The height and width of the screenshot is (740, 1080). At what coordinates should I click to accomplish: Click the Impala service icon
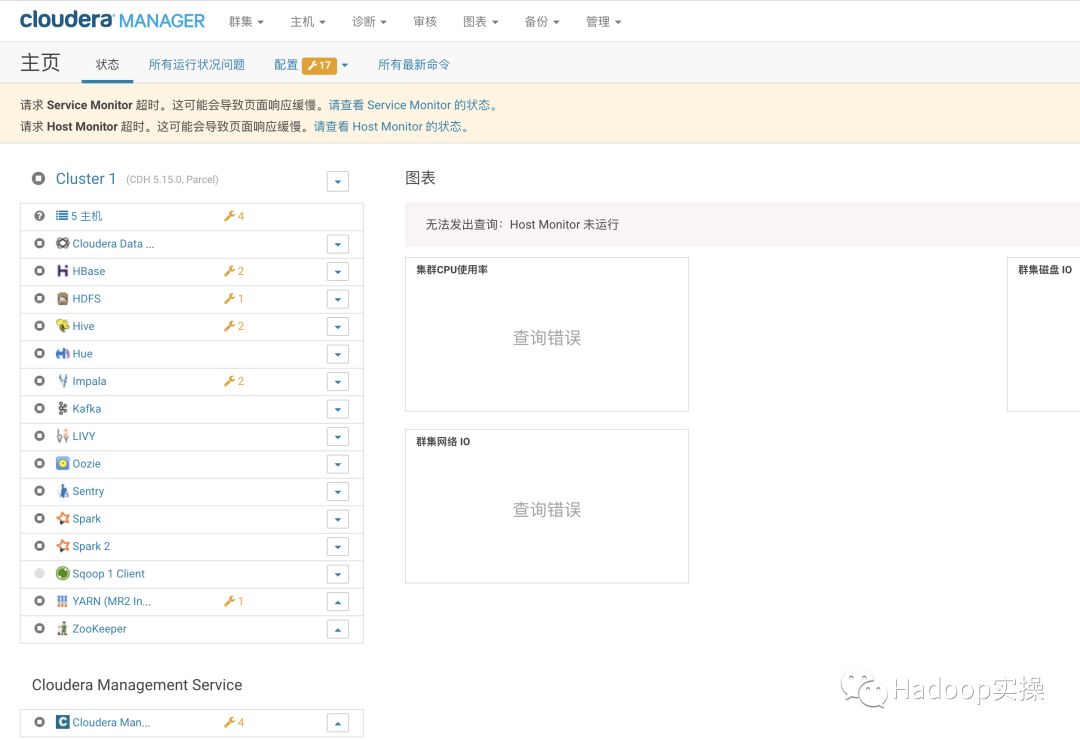(63, 381)
